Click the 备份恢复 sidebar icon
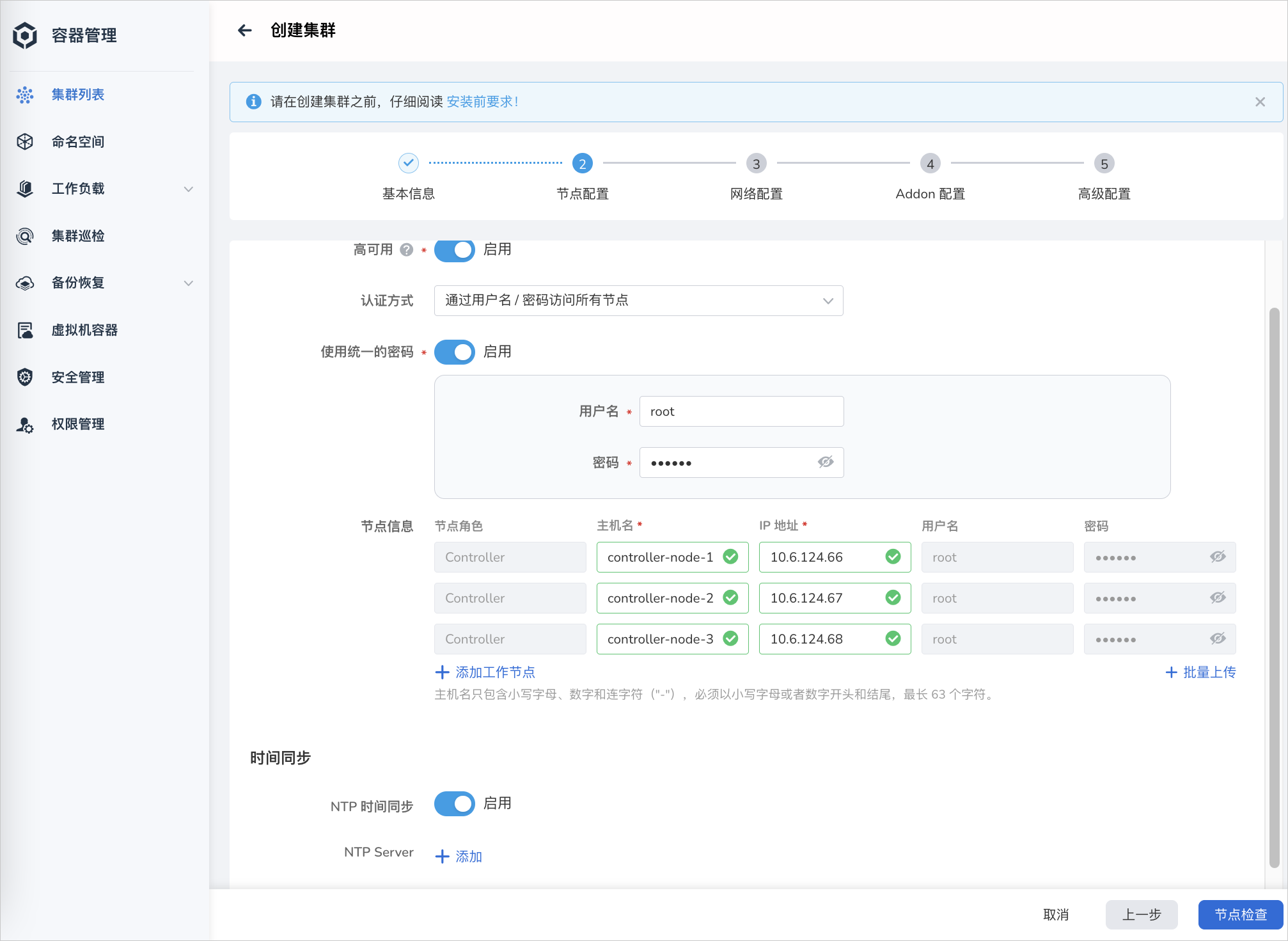The image size is (1288, 941). (25, 283)
